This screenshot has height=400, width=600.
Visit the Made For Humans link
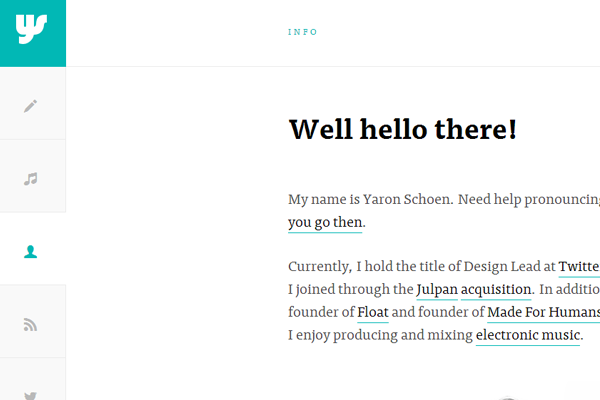[x=543, y=312]
